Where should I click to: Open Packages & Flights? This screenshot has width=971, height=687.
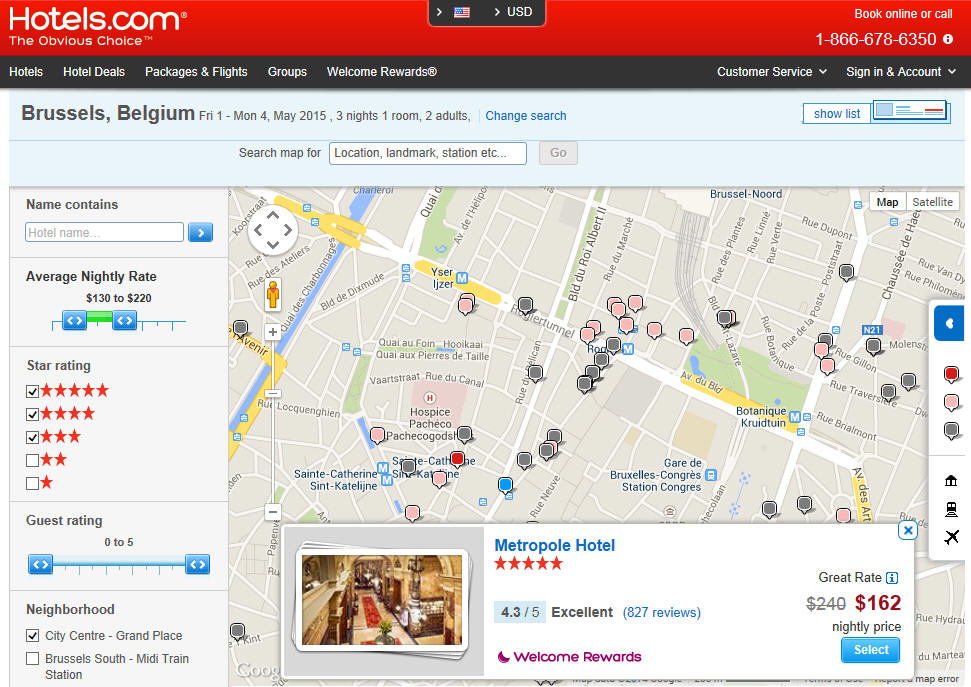(196, 72)
